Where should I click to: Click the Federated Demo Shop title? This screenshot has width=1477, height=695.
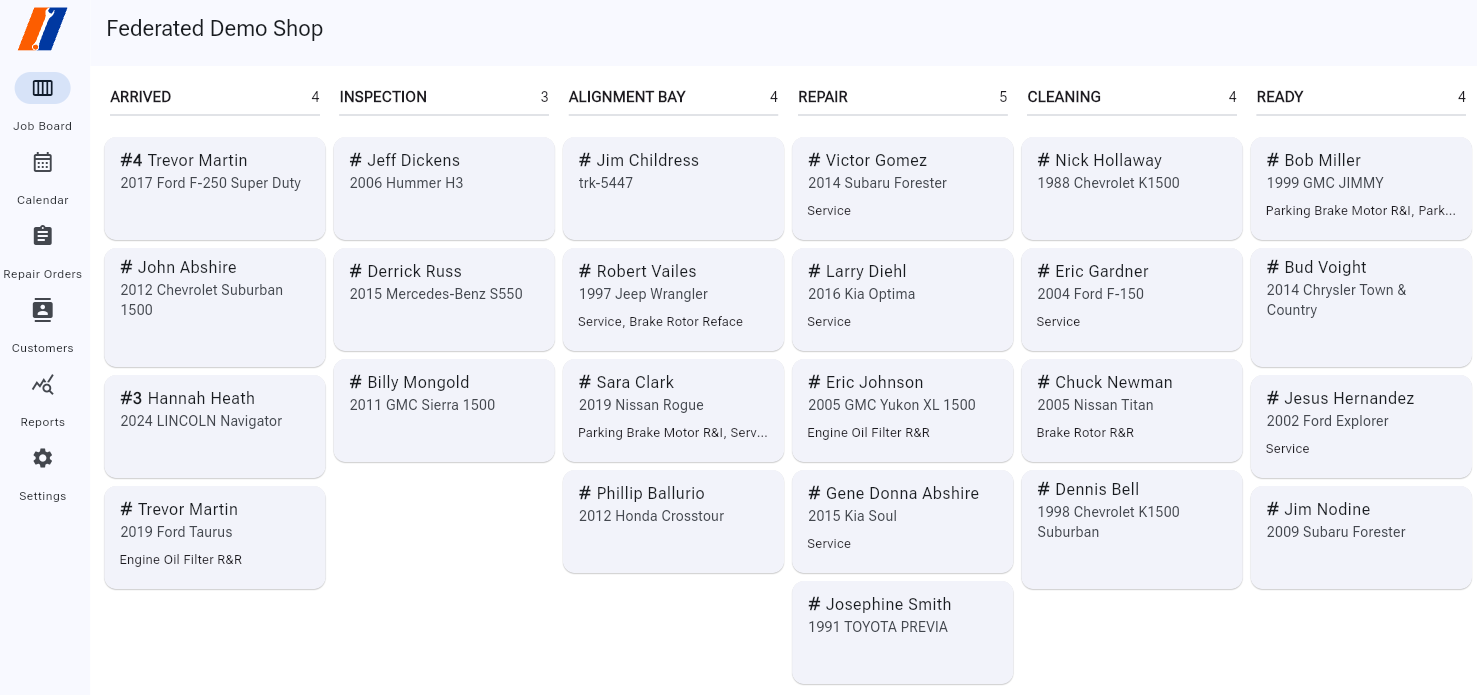(215, 28)
